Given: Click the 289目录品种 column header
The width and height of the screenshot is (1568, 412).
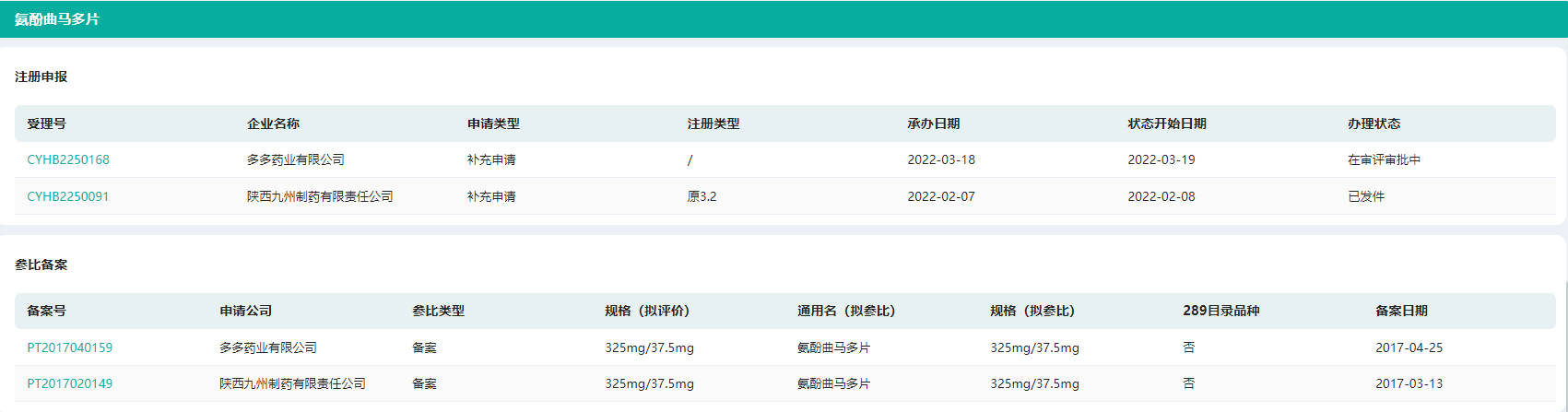Looking at the screenshot, I should click(x=1220, y=311).
